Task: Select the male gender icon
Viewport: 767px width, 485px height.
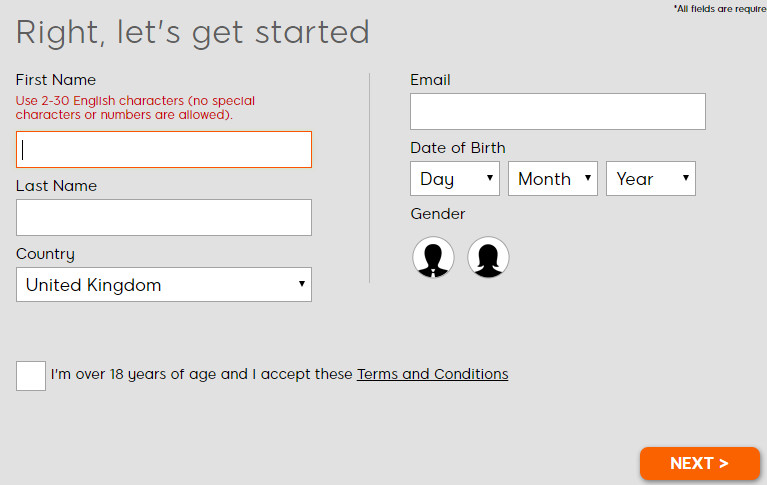Action: click(x=433, y=257)
